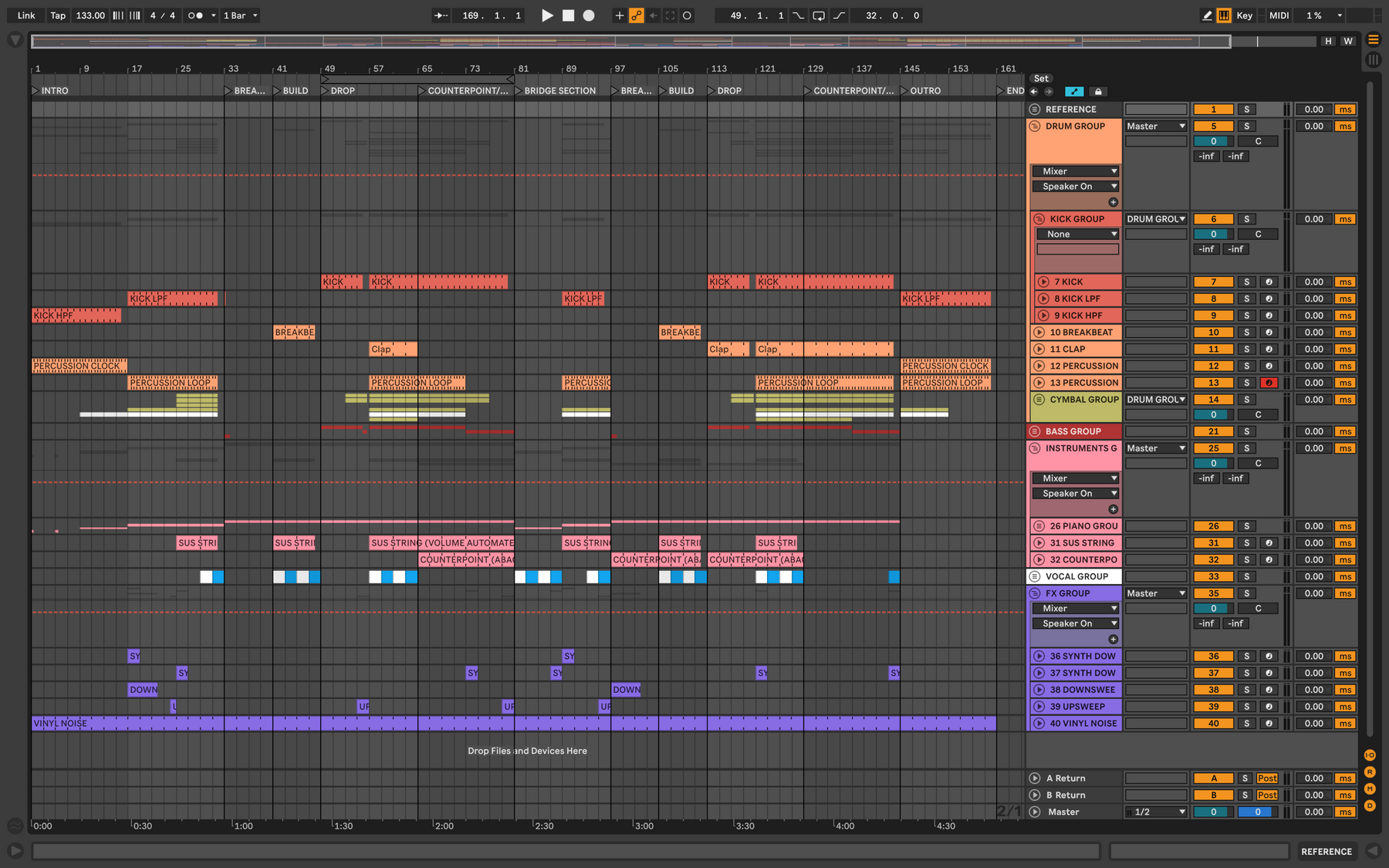
Task: Optimize arrangement width with W button
Action: [1348, 42]
